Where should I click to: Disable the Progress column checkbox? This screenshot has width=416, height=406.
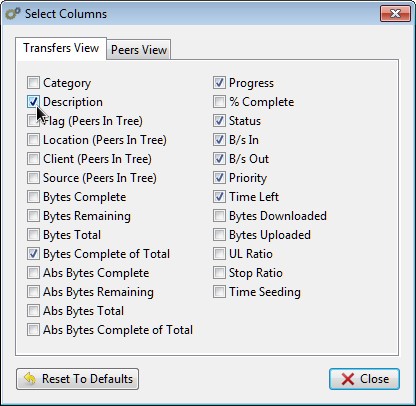point(219,83)
